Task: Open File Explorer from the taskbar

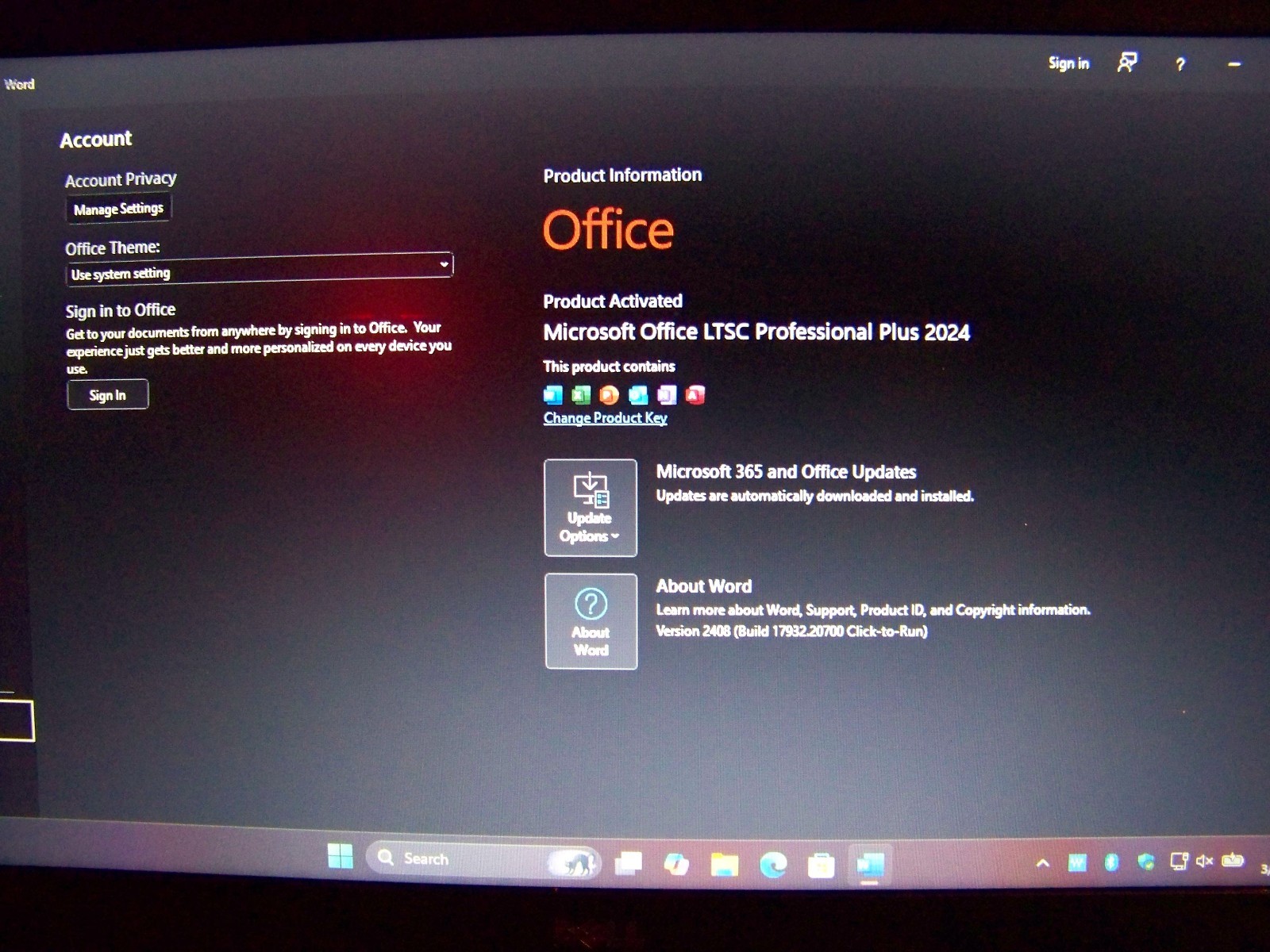Action: (x=725, y=865)
